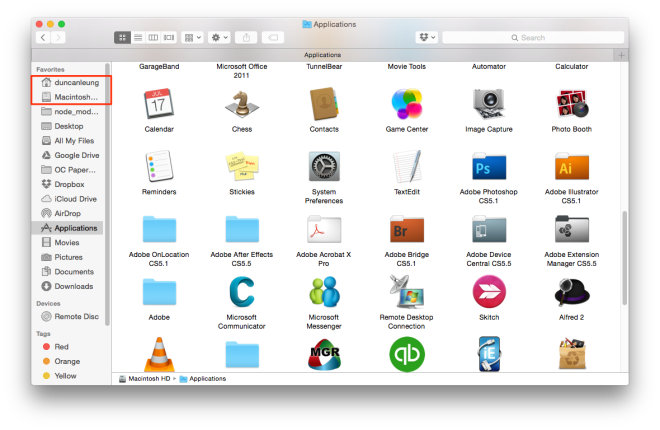
Task: Open Adobe OnLocation CS5.1 folder
Action: pos(159,229)
